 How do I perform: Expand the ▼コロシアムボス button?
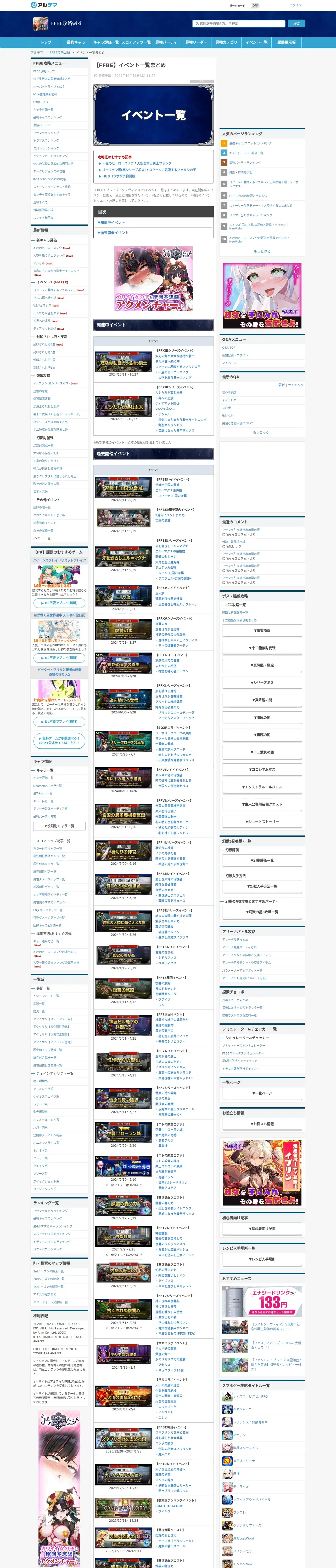click(262, 769)
